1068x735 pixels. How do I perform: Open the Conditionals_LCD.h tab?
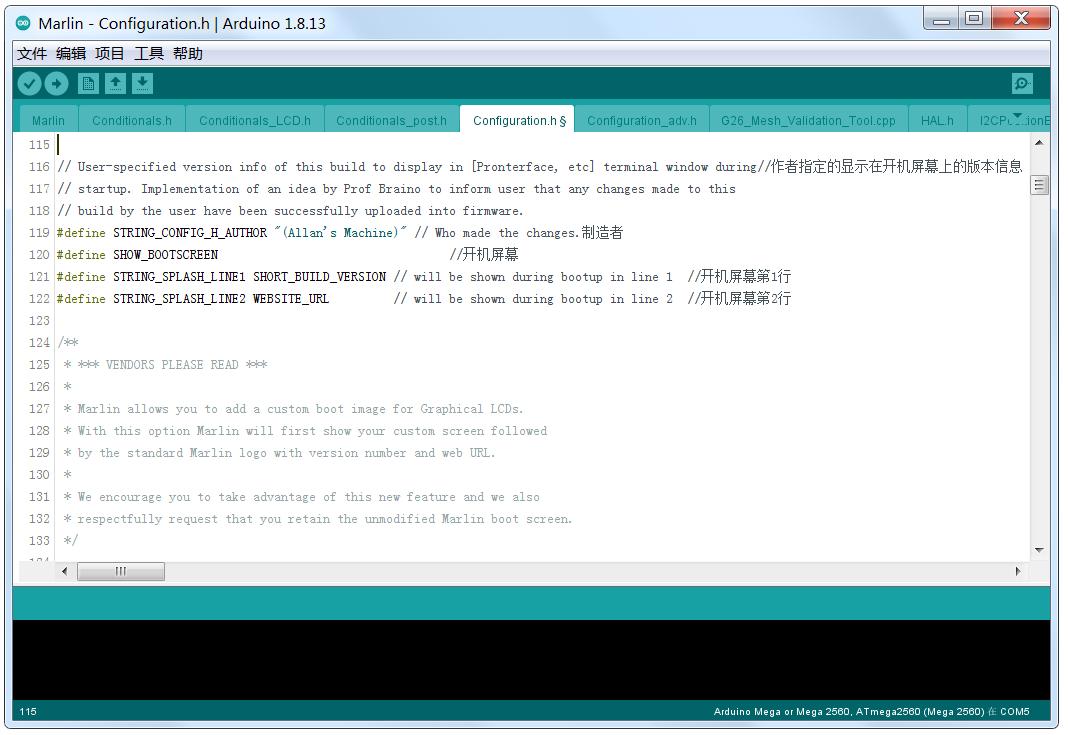pyautogui.click(x=255, y=118)
